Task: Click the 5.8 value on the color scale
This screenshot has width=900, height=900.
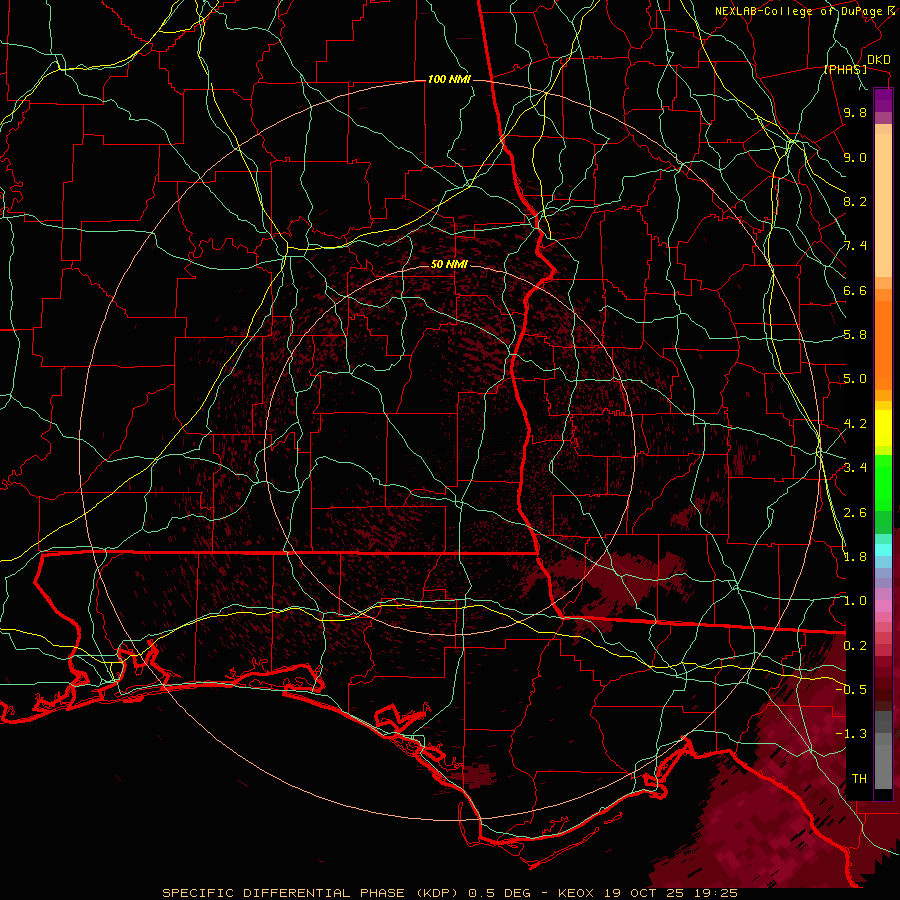Action: coord(855,335)
